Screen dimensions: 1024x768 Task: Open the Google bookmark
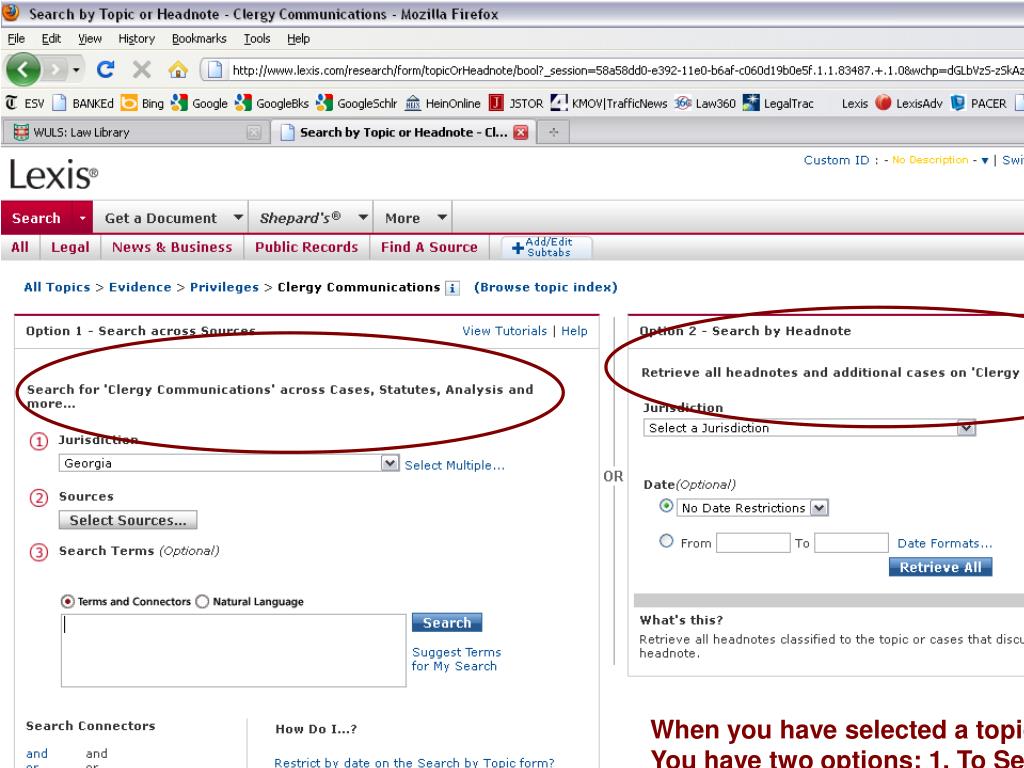tap(199, 103)
